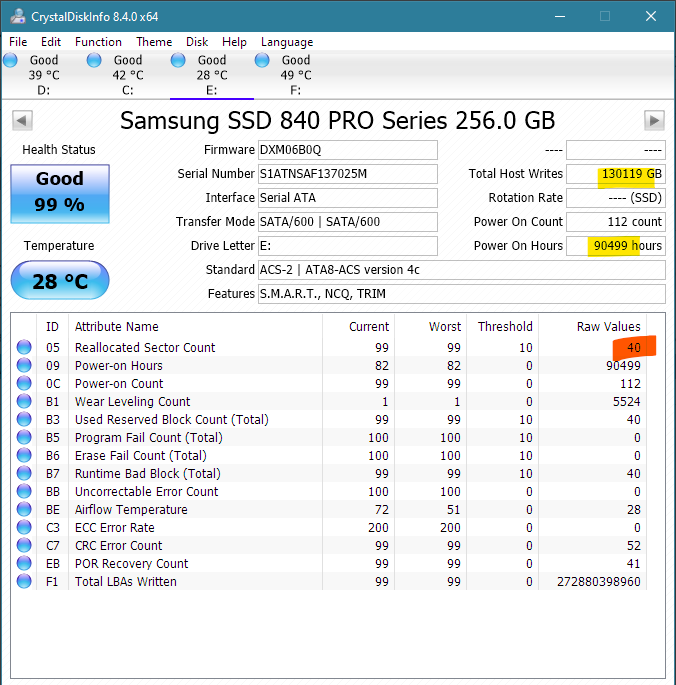Click the Good 99 % health status button
676x685 pixels.
(60, 194)
